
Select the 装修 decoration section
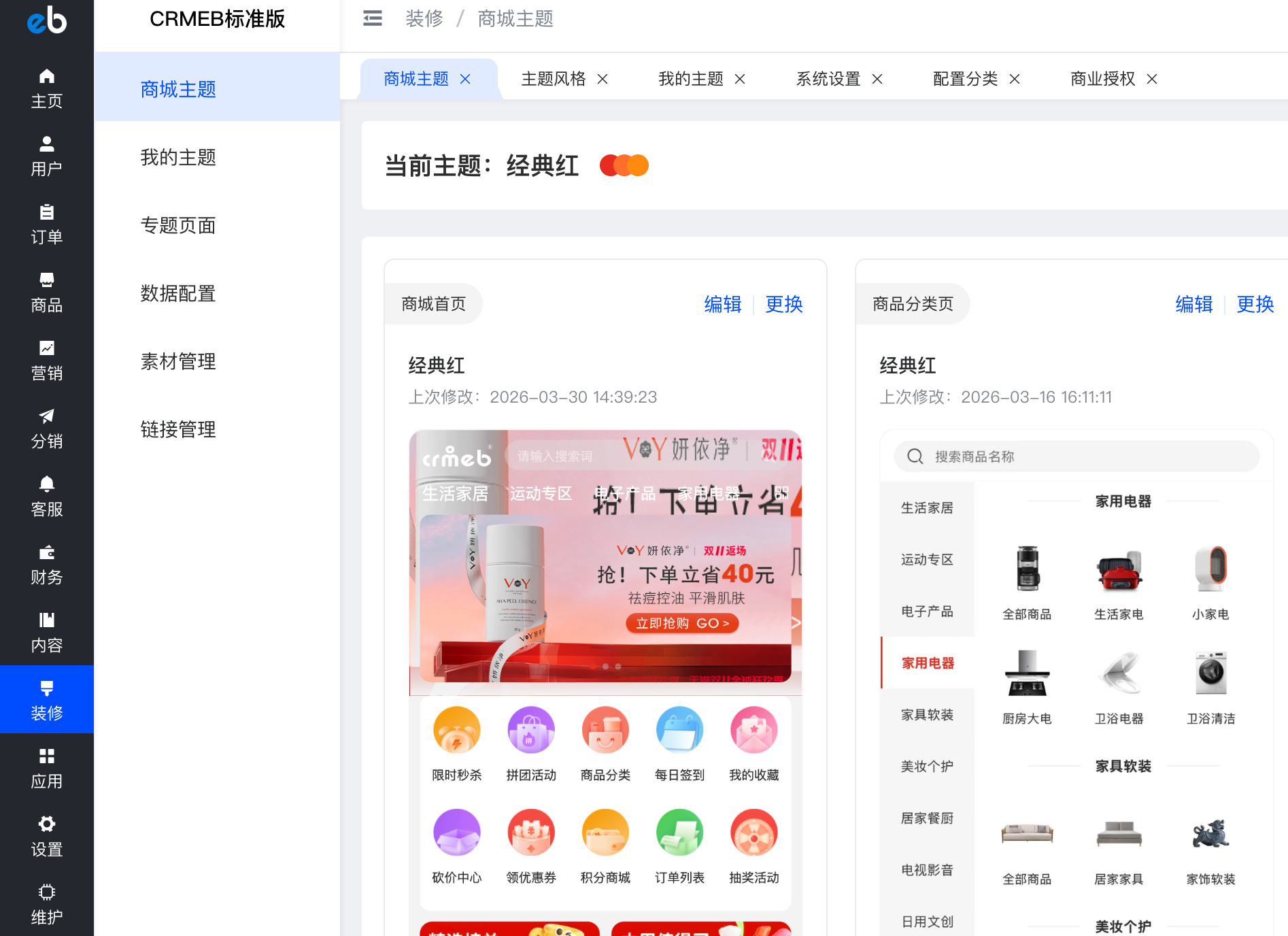[x=47, y=699]
